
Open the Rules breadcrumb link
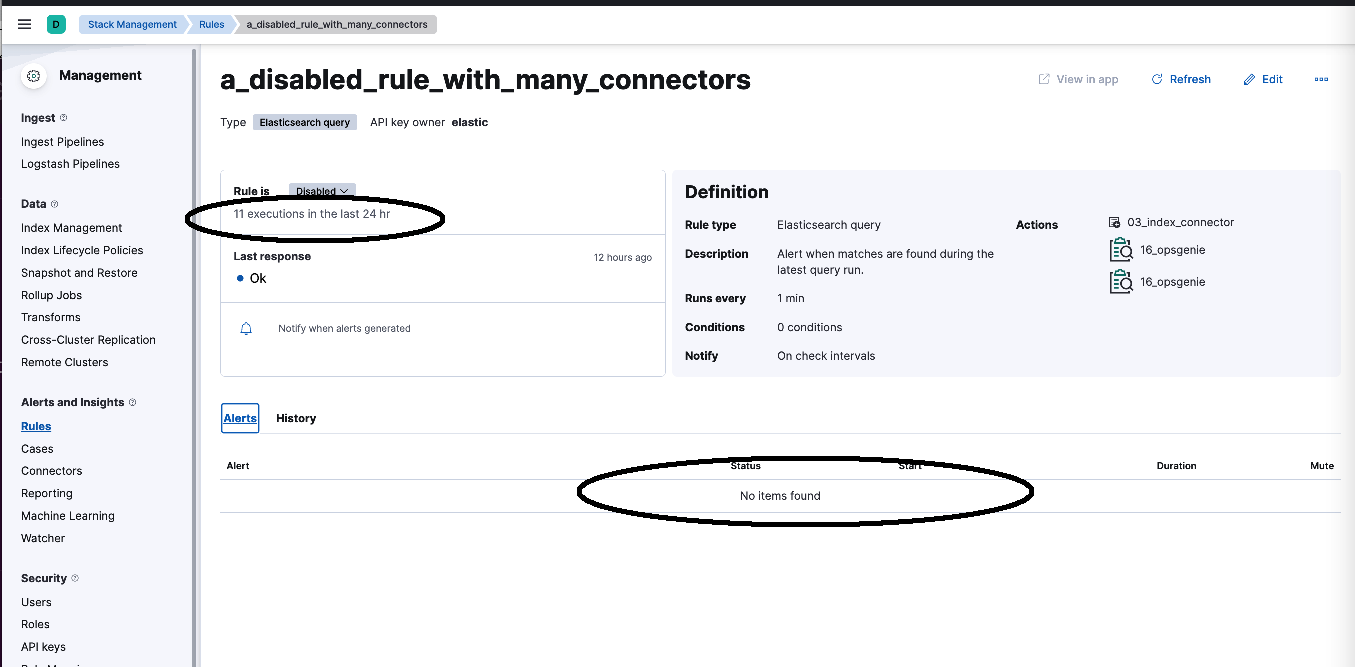click(x=210, y=24)
